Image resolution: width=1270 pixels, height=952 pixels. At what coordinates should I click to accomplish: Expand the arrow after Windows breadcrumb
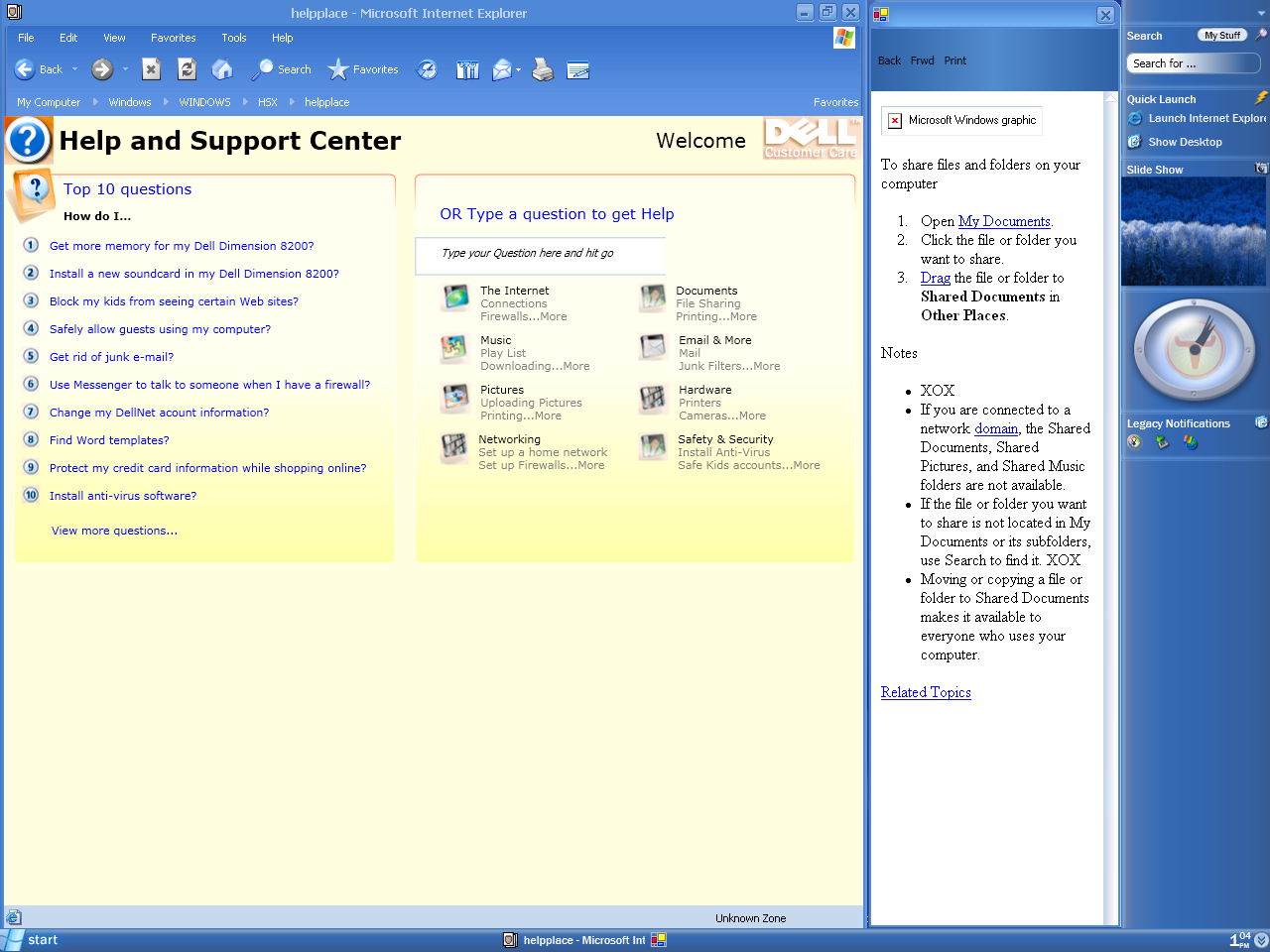click(165, 102)
